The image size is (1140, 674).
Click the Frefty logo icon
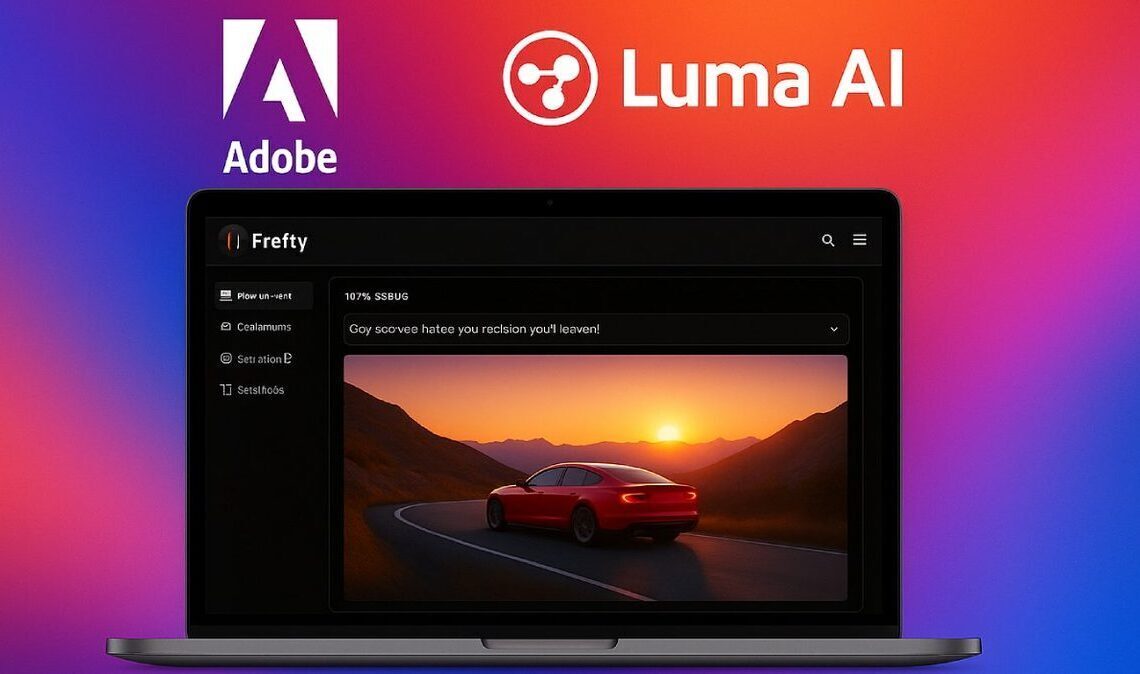[x=233, y=240]
